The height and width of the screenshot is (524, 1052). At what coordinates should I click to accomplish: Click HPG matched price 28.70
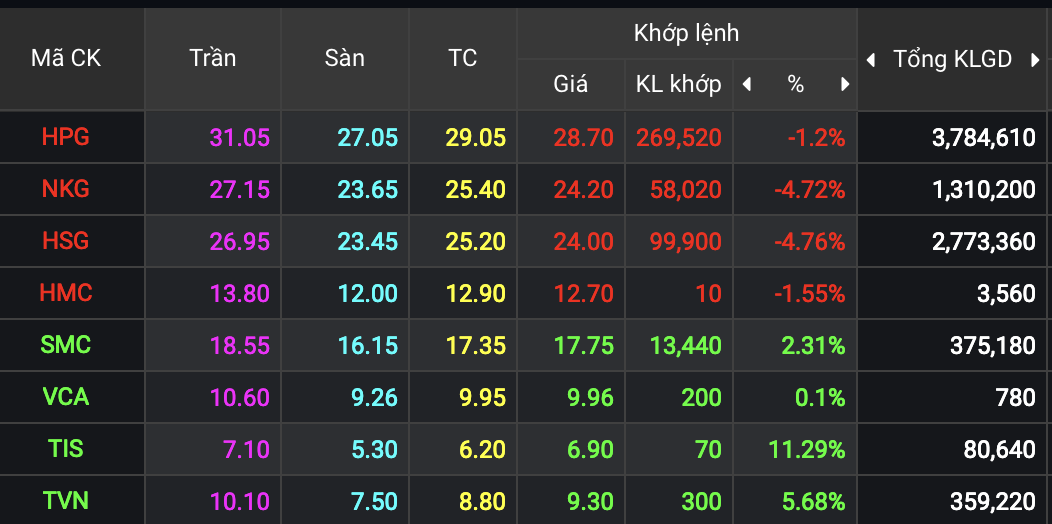[x=583, y=138]
